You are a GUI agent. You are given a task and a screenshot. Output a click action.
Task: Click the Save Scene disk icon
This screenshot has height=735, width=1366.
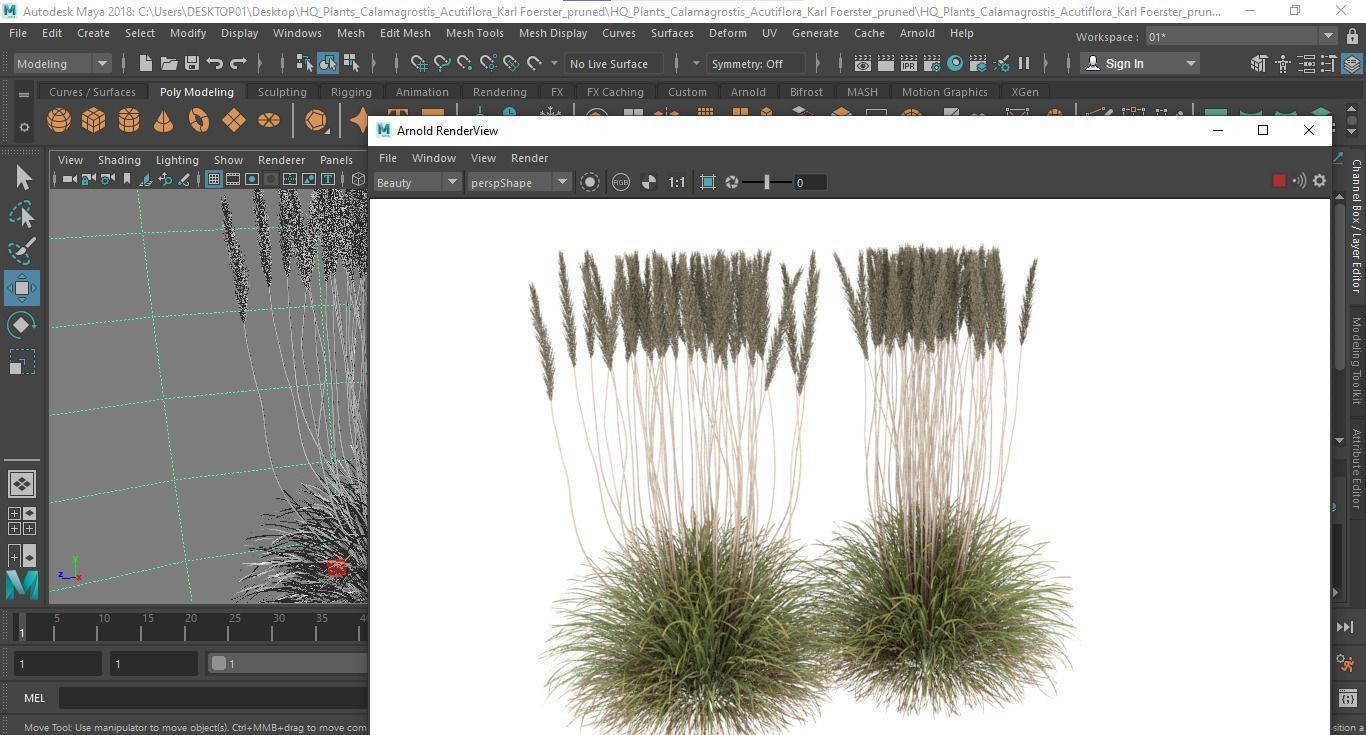tap(192, 64)
